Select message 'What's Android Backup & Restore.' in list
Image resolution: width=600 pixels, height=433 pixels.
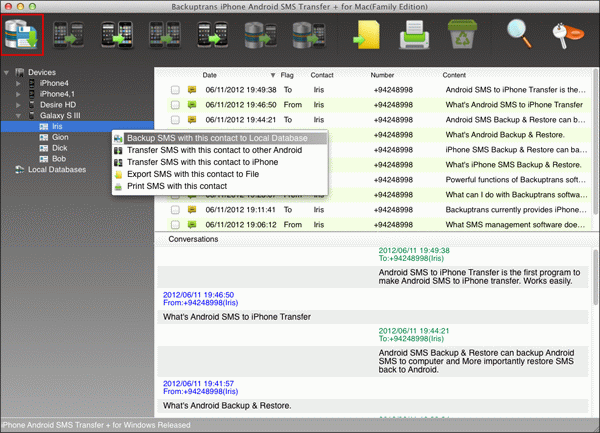505,135
